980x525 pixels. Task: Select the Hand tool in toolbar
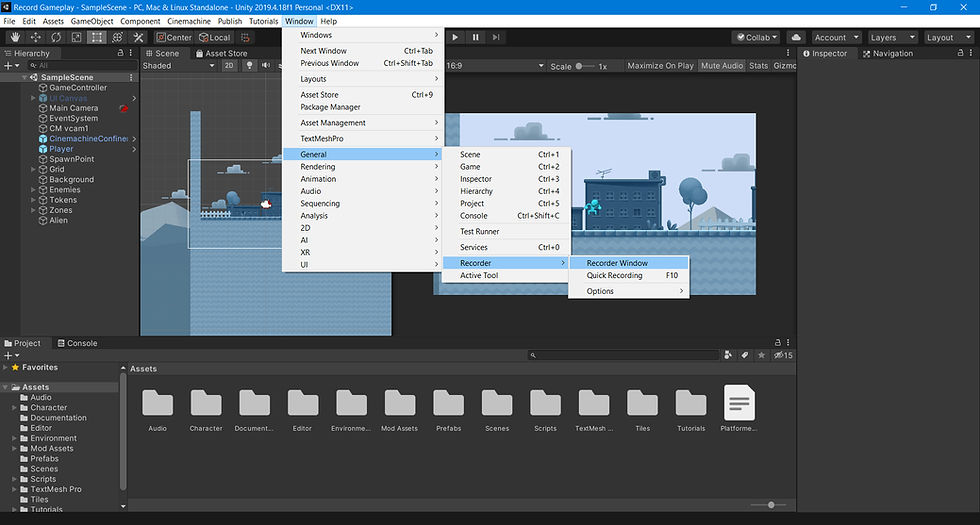point(15,38)
